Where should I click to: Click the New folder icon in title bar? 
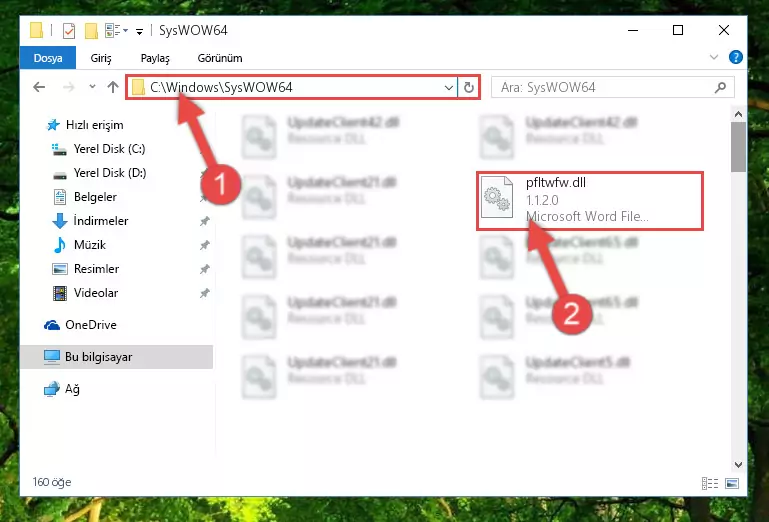pyautogui.click(x=91, y=31)
